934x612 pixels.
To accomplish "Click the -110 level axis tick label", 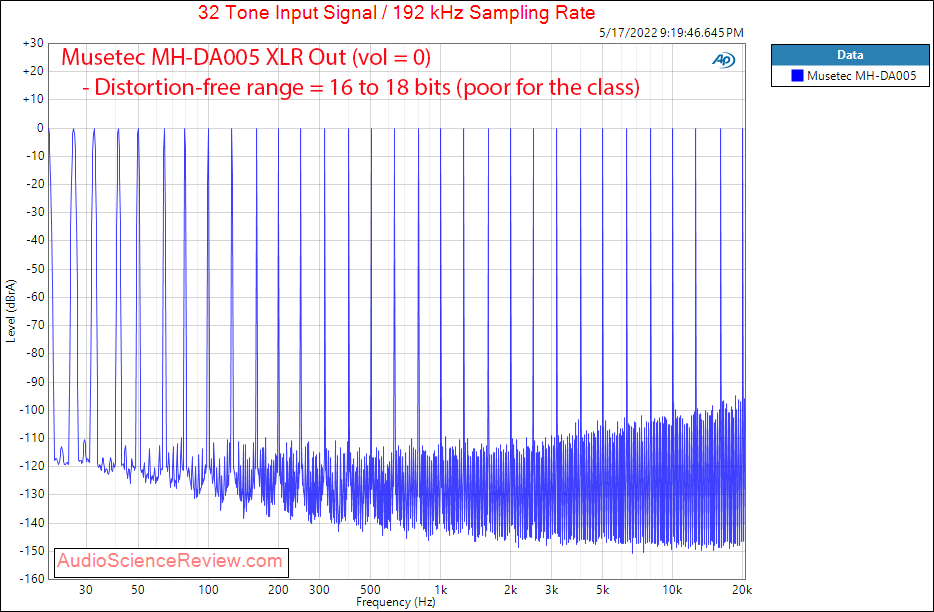I will tap(32, 438).
